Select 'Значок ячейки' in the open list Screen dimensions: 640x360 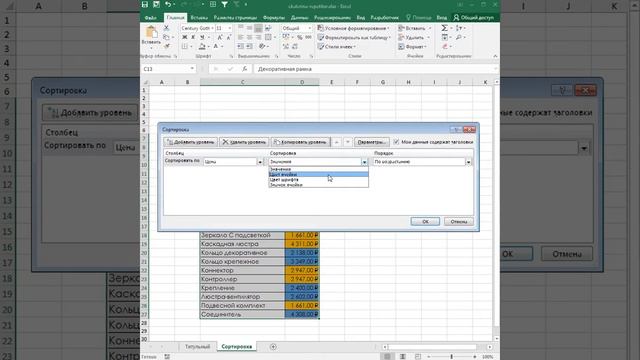(x=318, y=185)
